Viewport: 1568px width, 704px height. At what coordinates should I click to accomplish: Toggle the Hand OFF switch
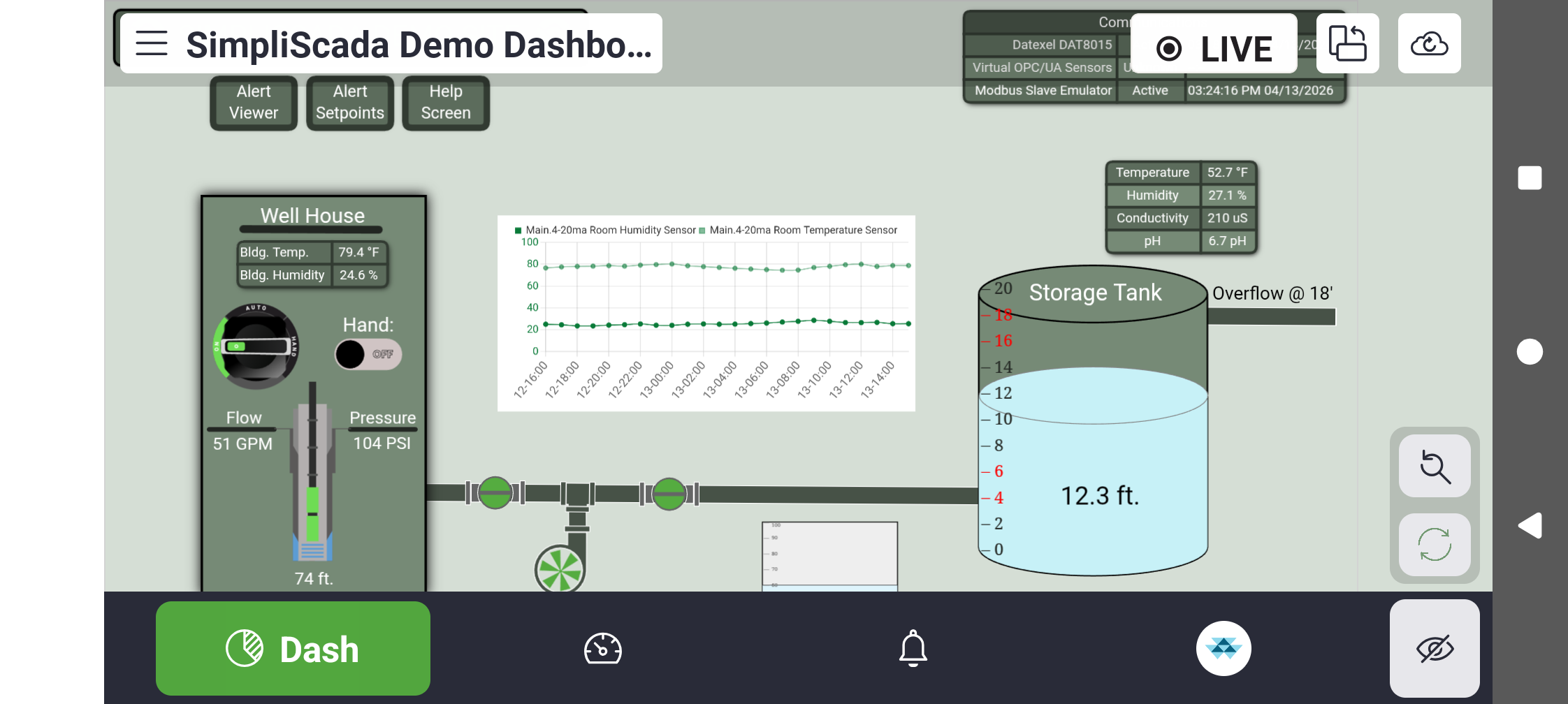tap(368, 354)
